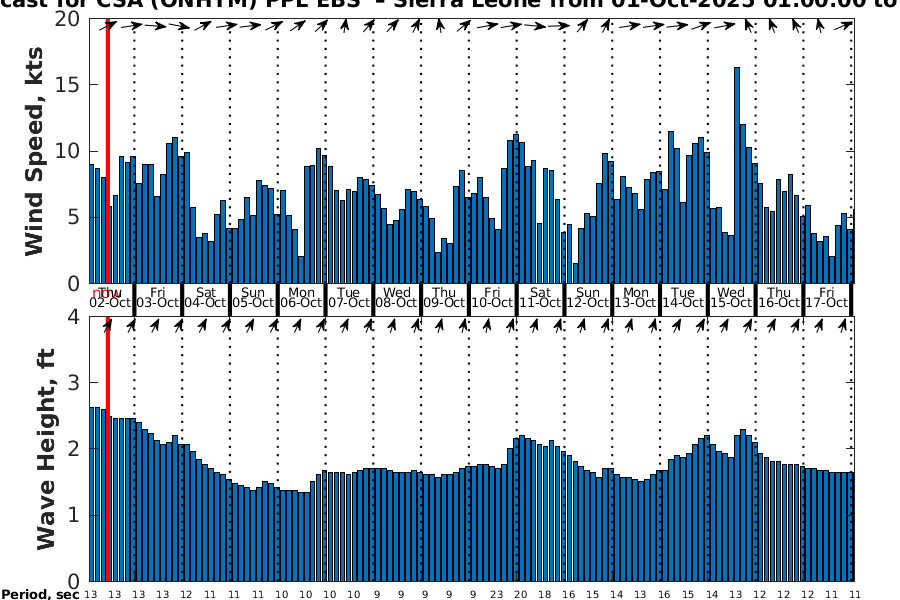Select the 'Wed 08-Oct' date label
Image resolution: width=900 pixels, height=600 pixels.
397,297
